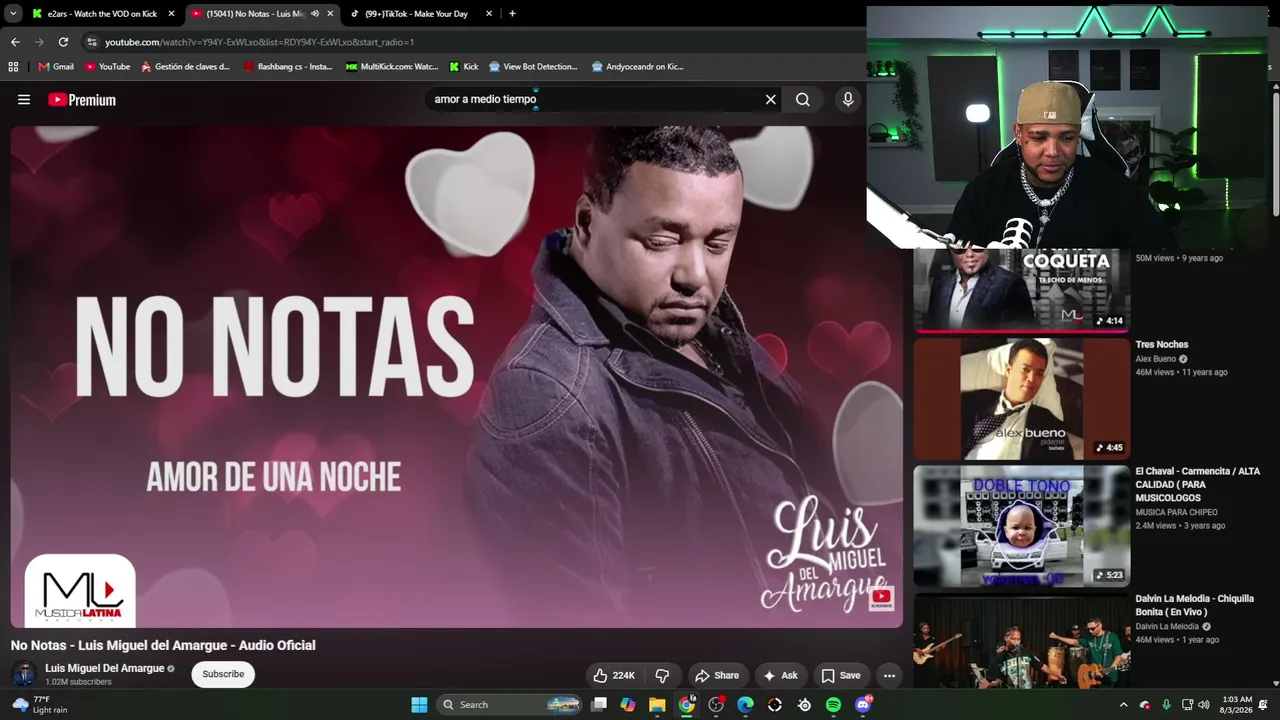Mute the No Notas tab audio

pos(315,14)
